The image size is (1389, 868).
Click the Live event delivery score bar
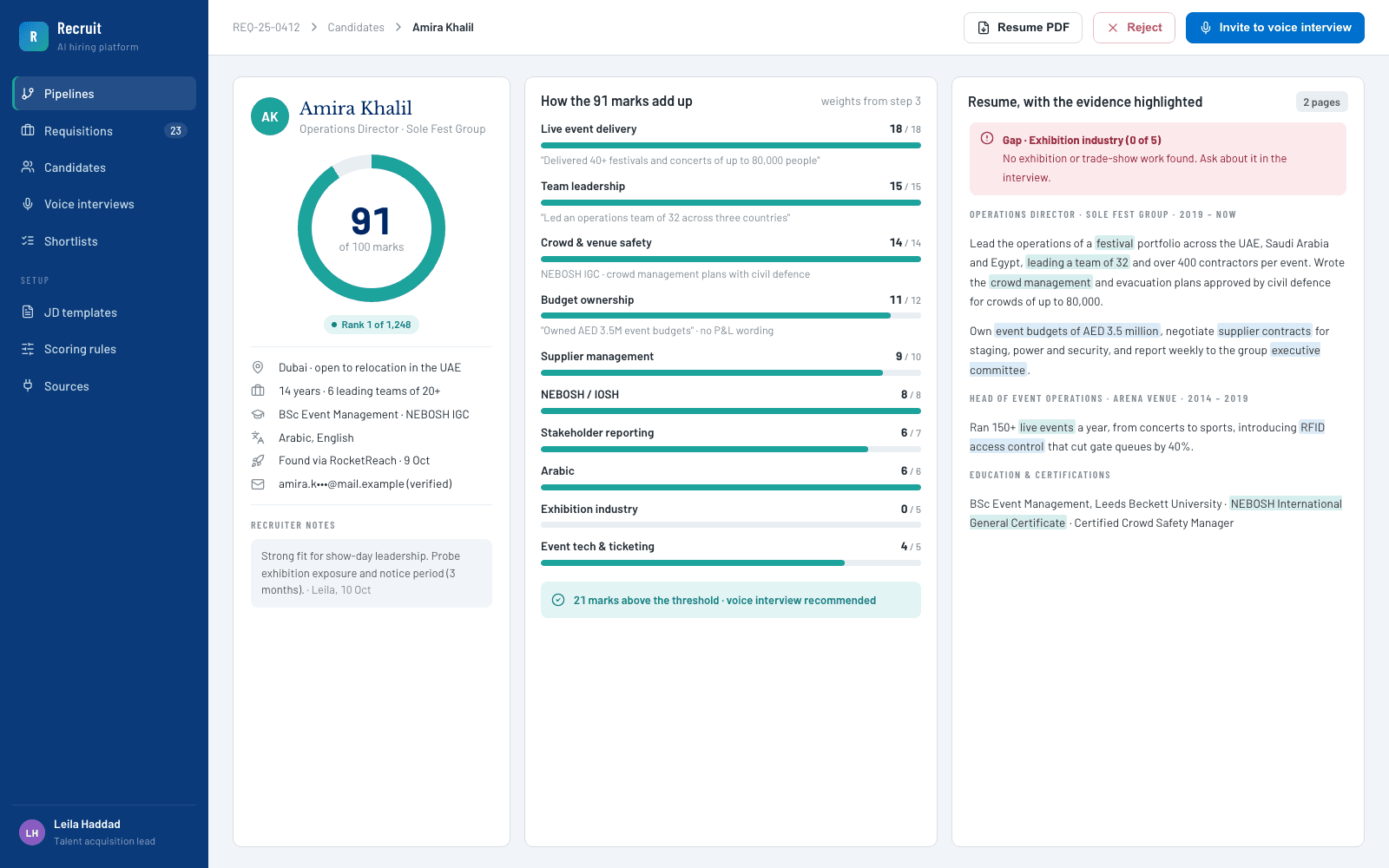(x=731, y=146)
